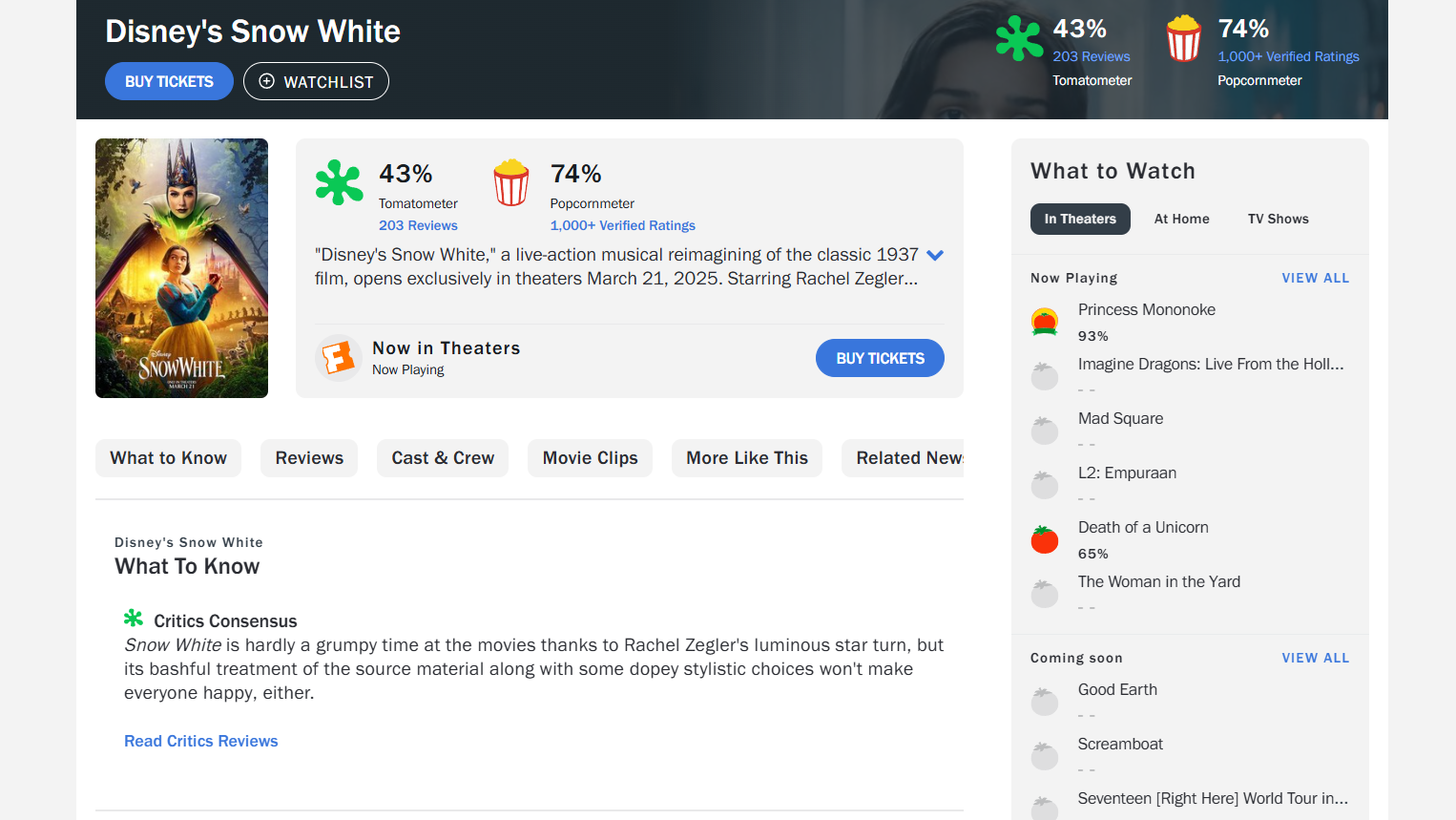Click Buy Tickets in the Now in Theaters row
The width and height of the screenshot is (1456, 820).
click(880, 358)
